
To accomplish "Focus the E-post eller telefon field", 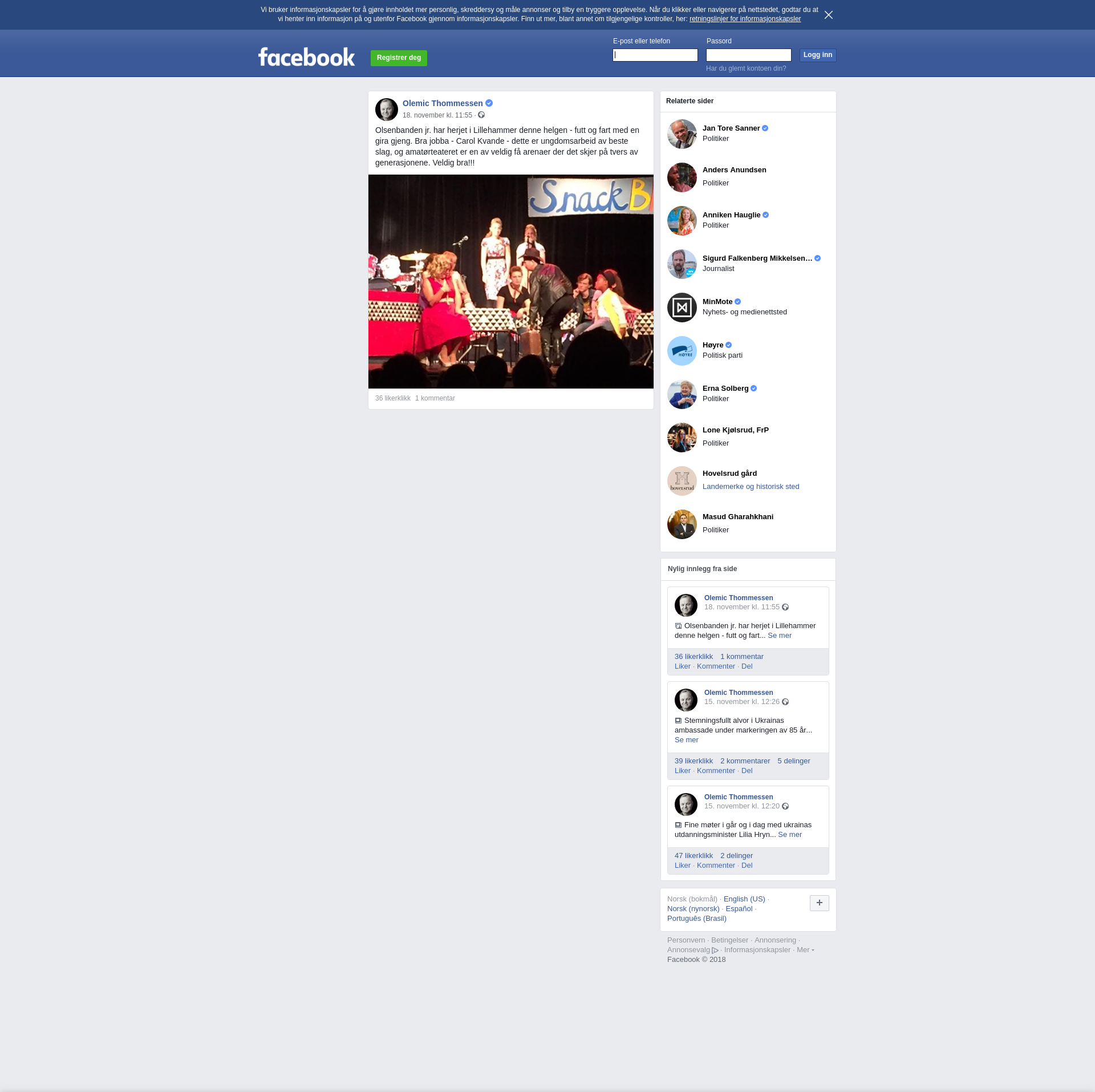I will click(655, 55).
